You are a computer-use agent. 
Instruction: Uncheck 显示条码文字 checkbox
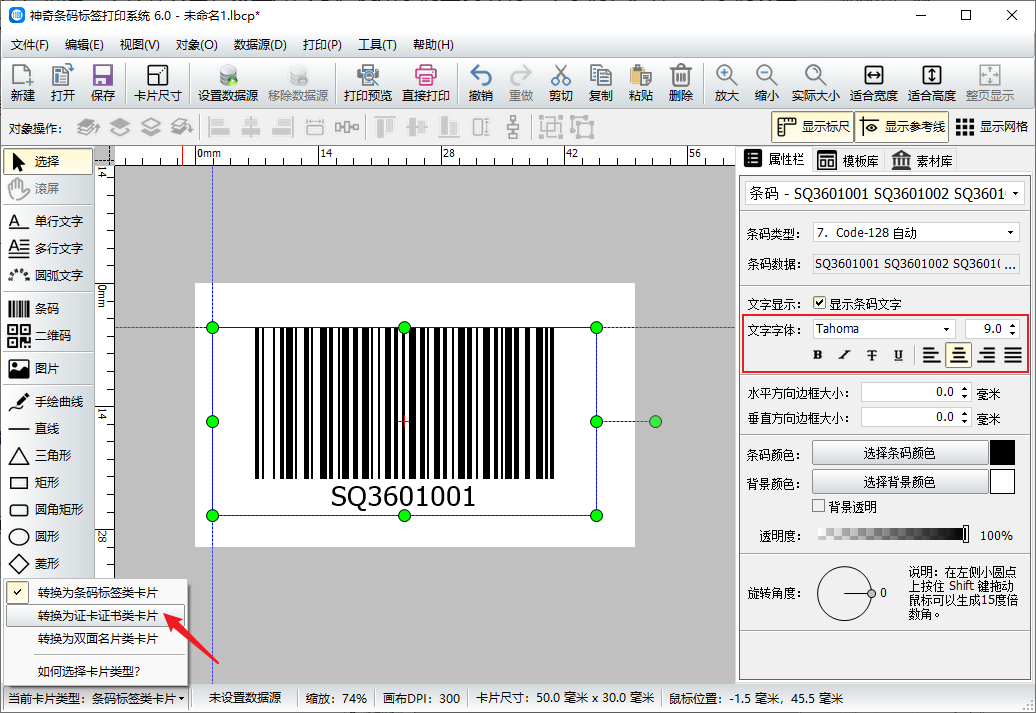click(x=819, y=303)
